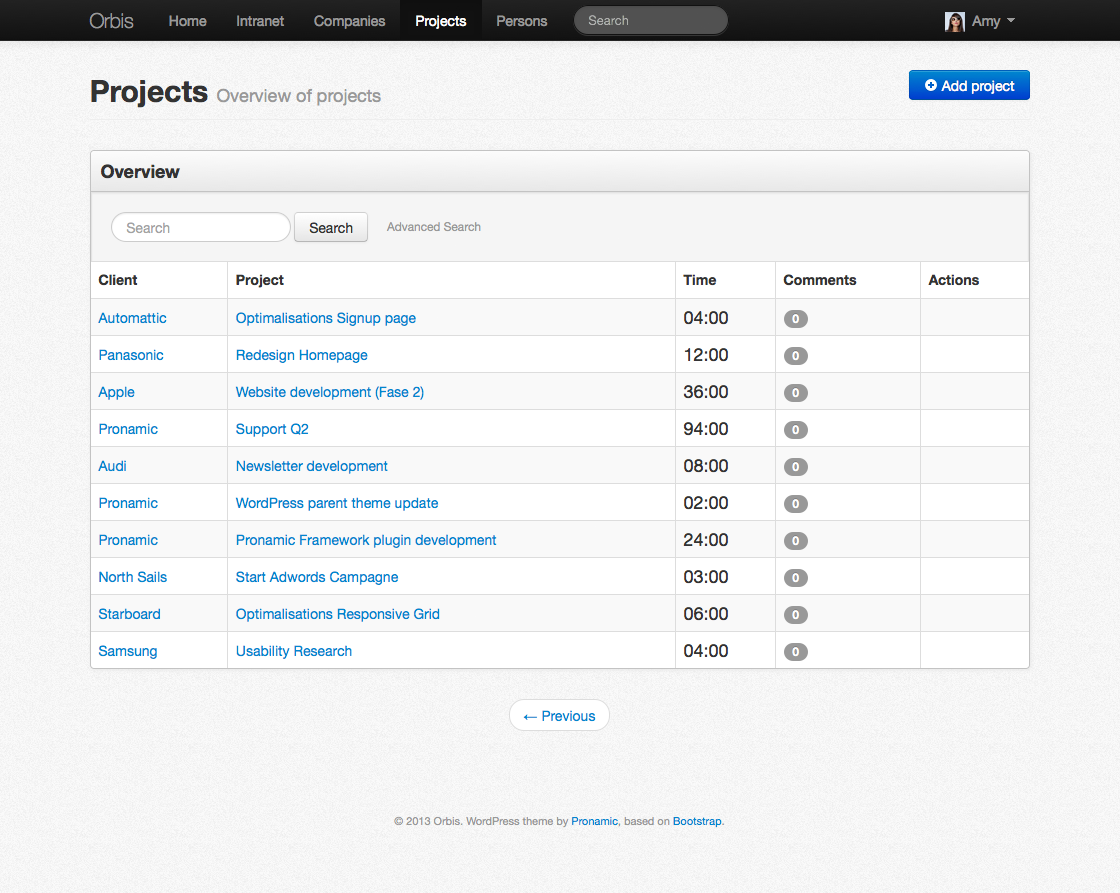This screenshot has width=1120, height=893.
Task: Open the Advanced Search link
Action: (434, 226)
